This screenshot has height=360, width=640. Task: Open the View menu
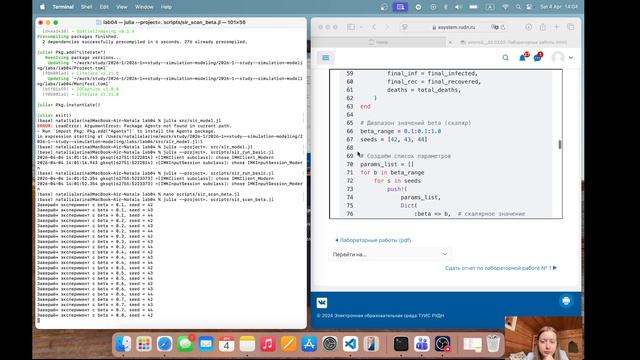[122, 7]
